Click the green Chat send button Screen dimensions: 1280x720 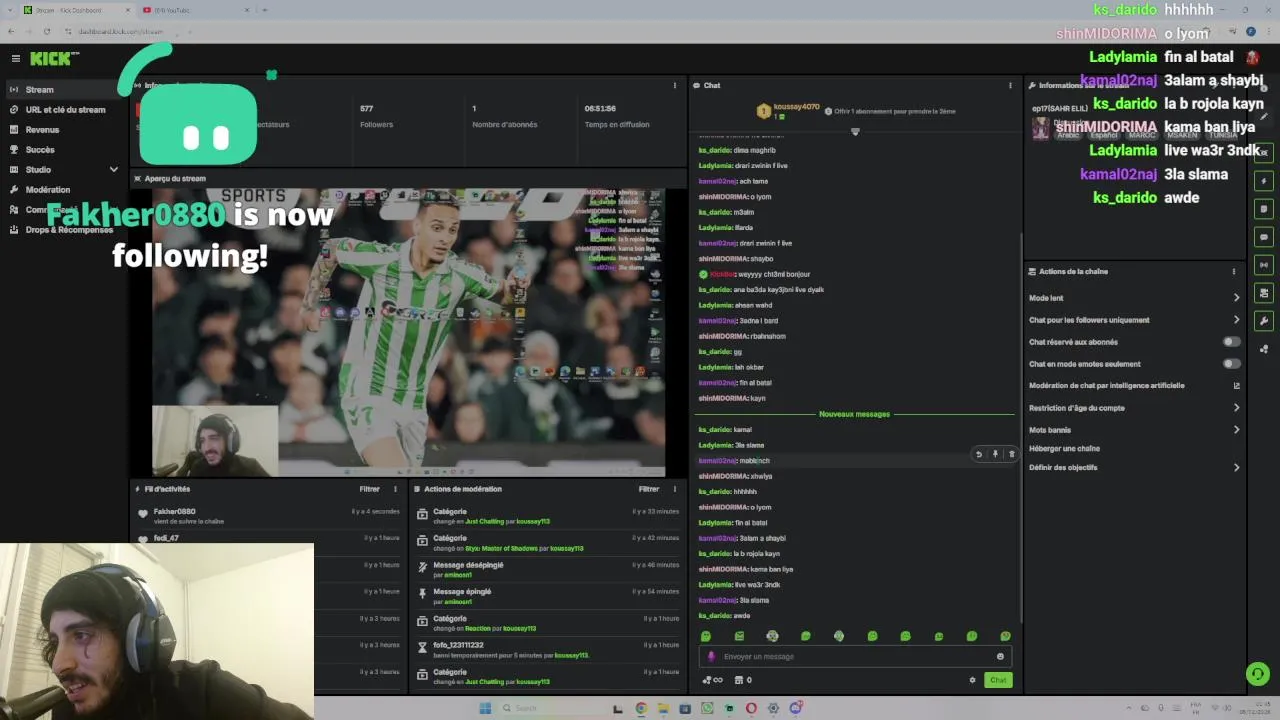tap(998, 680)
